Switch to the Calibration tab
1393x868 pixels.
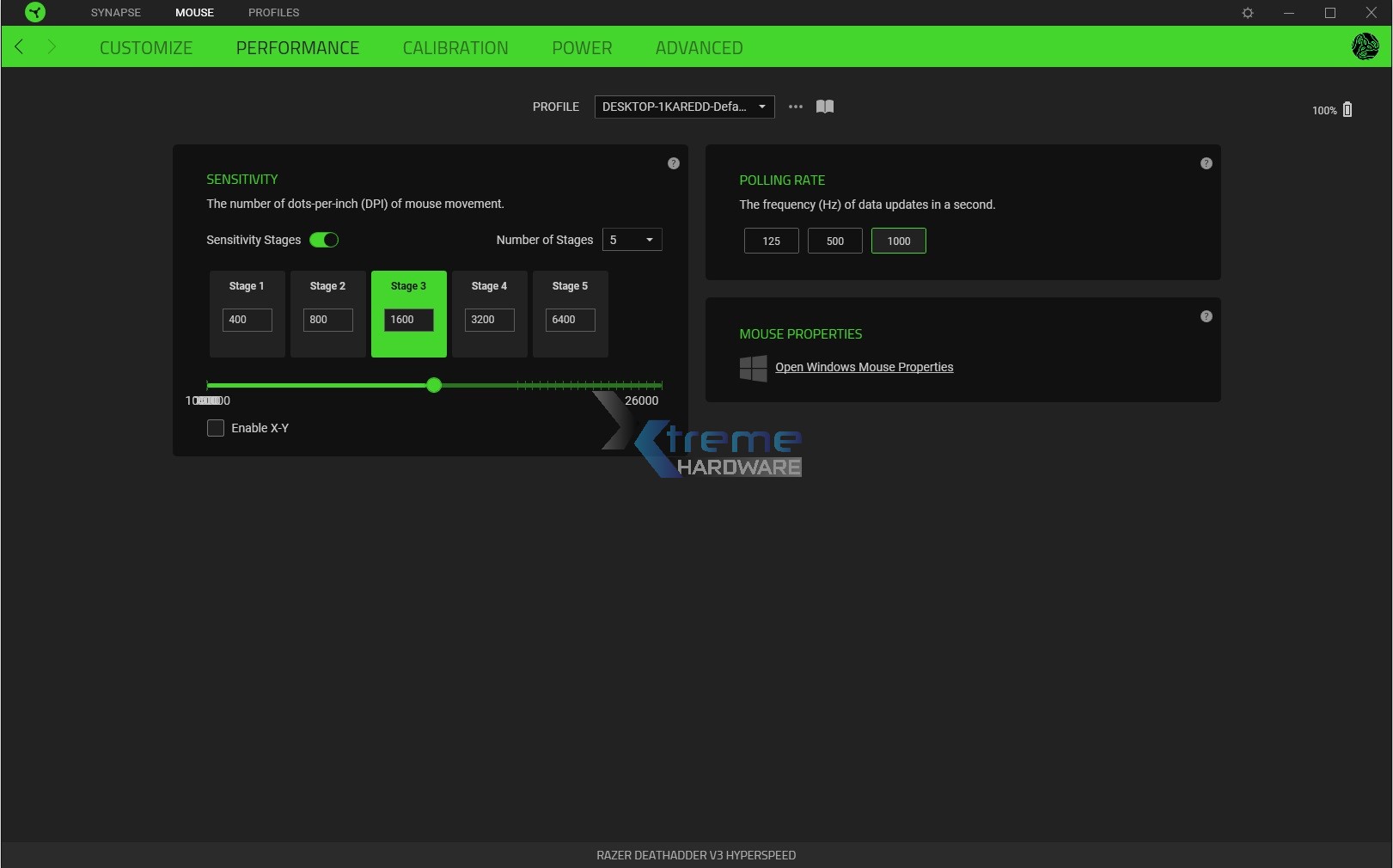455,47
